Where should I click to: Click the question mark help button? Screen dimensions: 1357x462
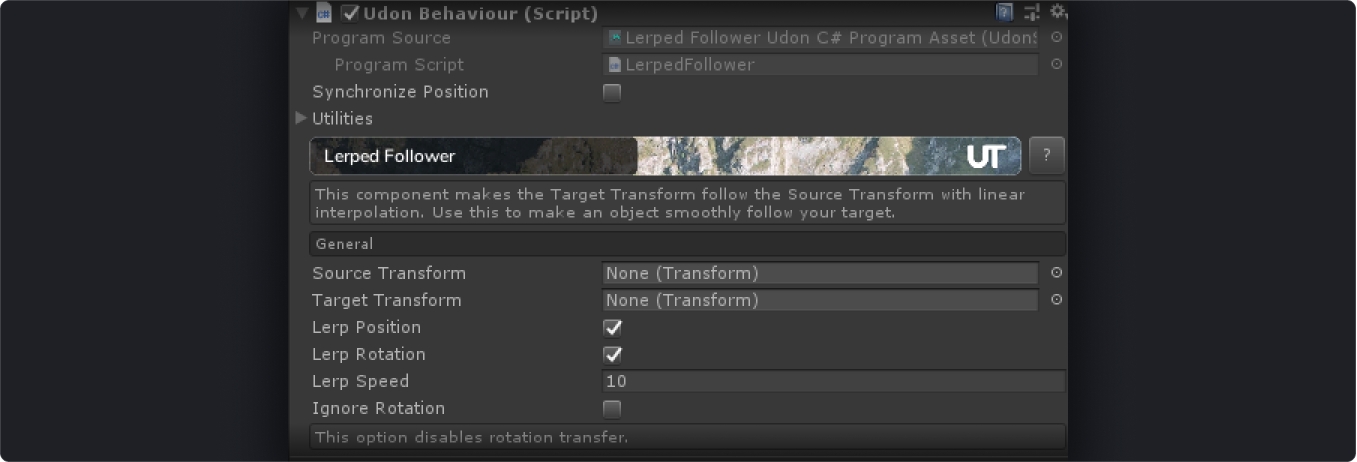(x=1046, y=156)
